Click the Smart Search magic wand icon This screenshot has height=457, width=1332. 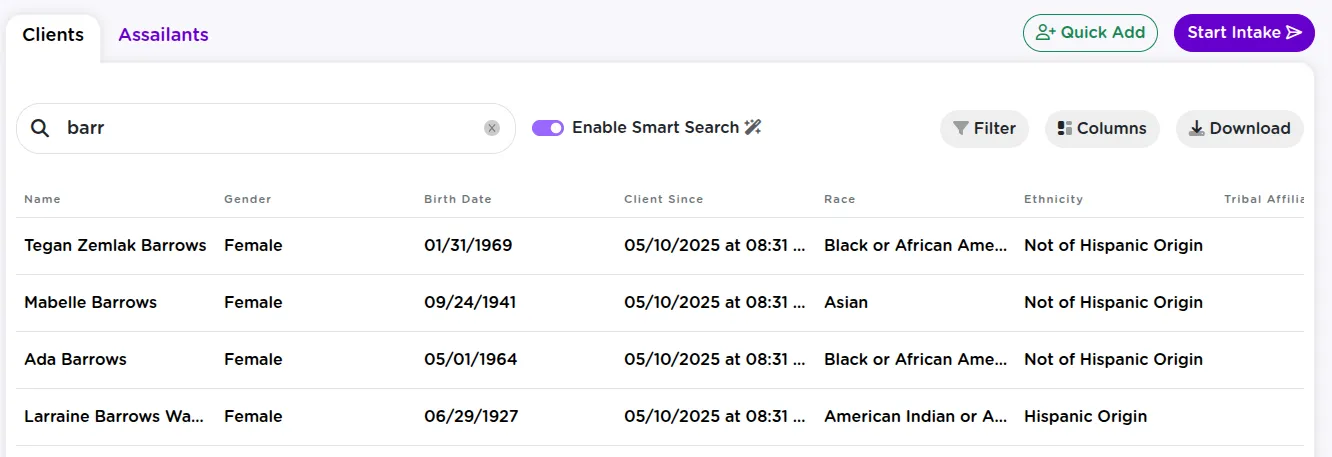pos(753,127)
